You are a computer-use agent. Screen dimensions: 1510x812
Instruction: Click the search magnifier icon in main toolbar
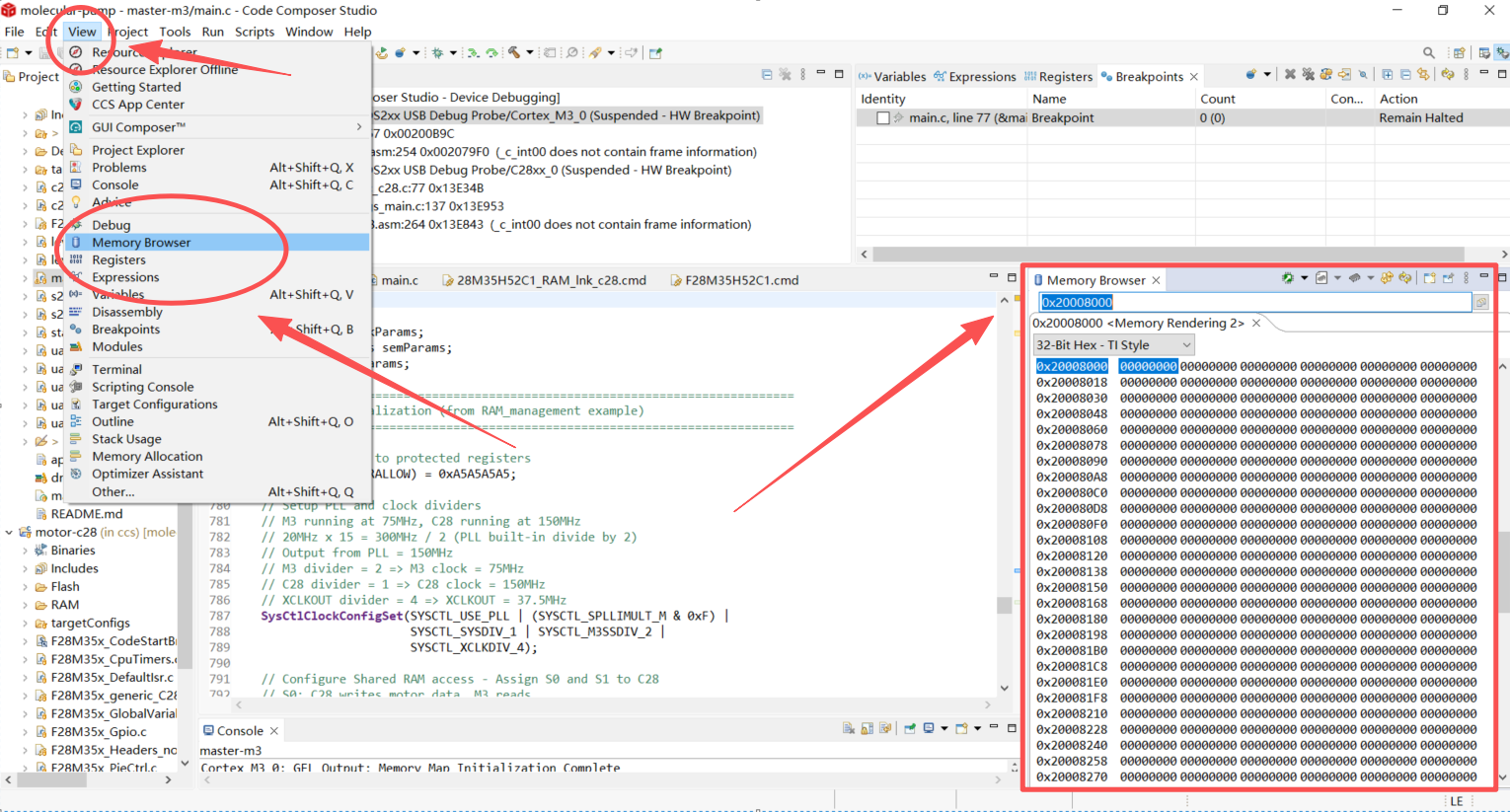pos(1428,52)
